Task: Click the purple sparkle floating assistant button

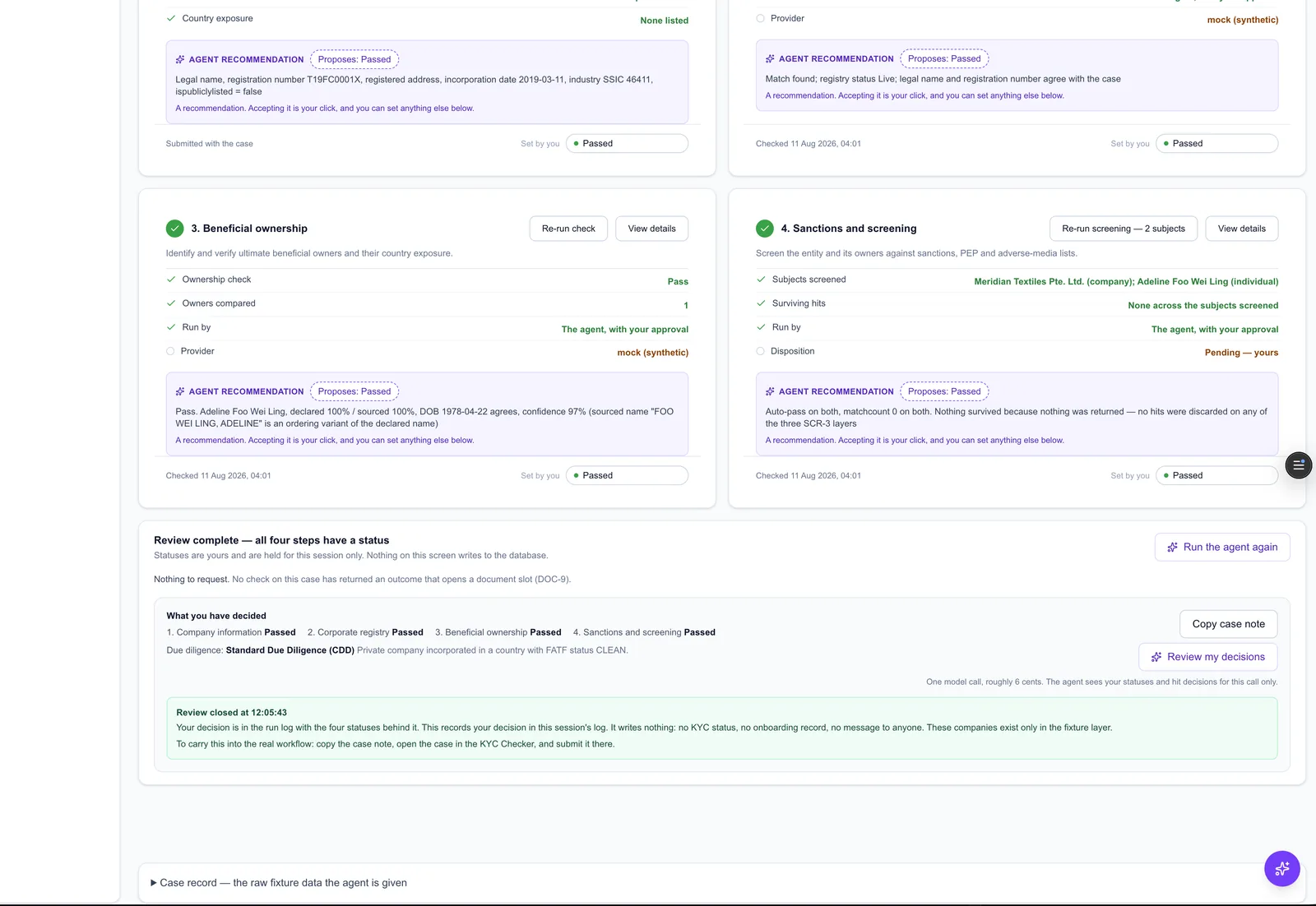Action: (1281, 868)
